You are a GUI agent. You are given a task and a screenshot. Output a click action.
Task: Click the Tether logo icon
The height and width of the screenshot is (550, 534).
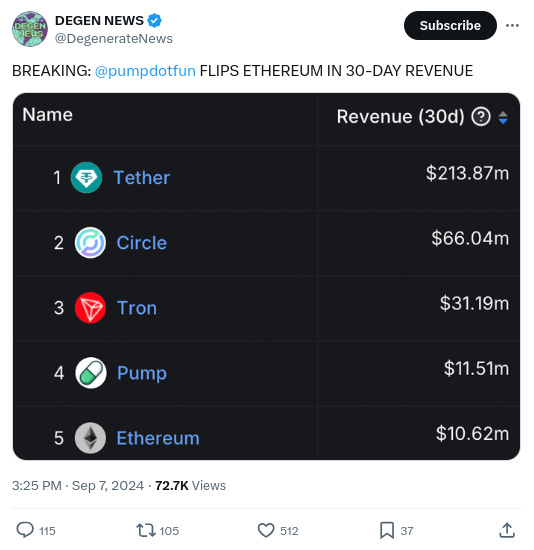86,177
